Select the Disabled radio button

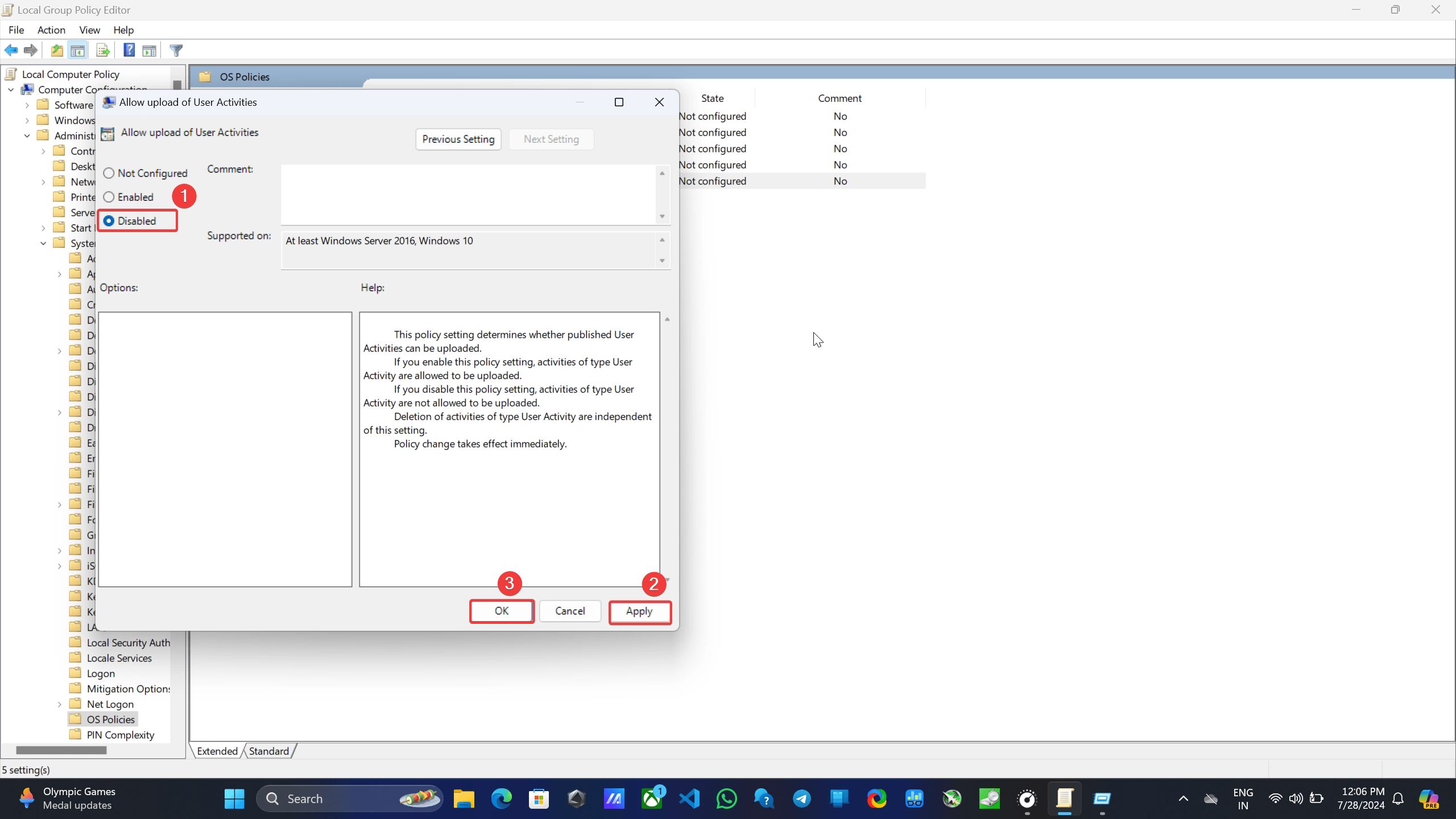pos(108,220)
